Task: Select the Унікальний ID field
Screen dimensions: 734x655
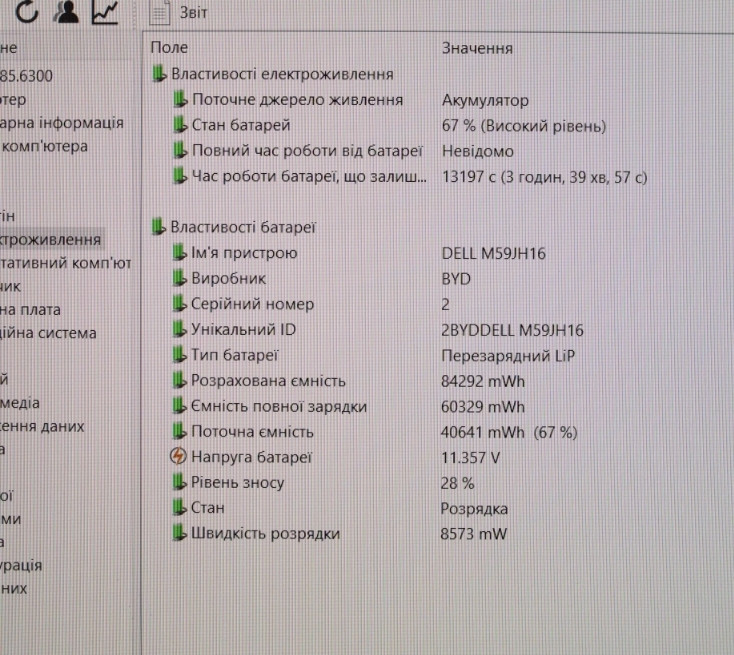Action: point(243,330)
